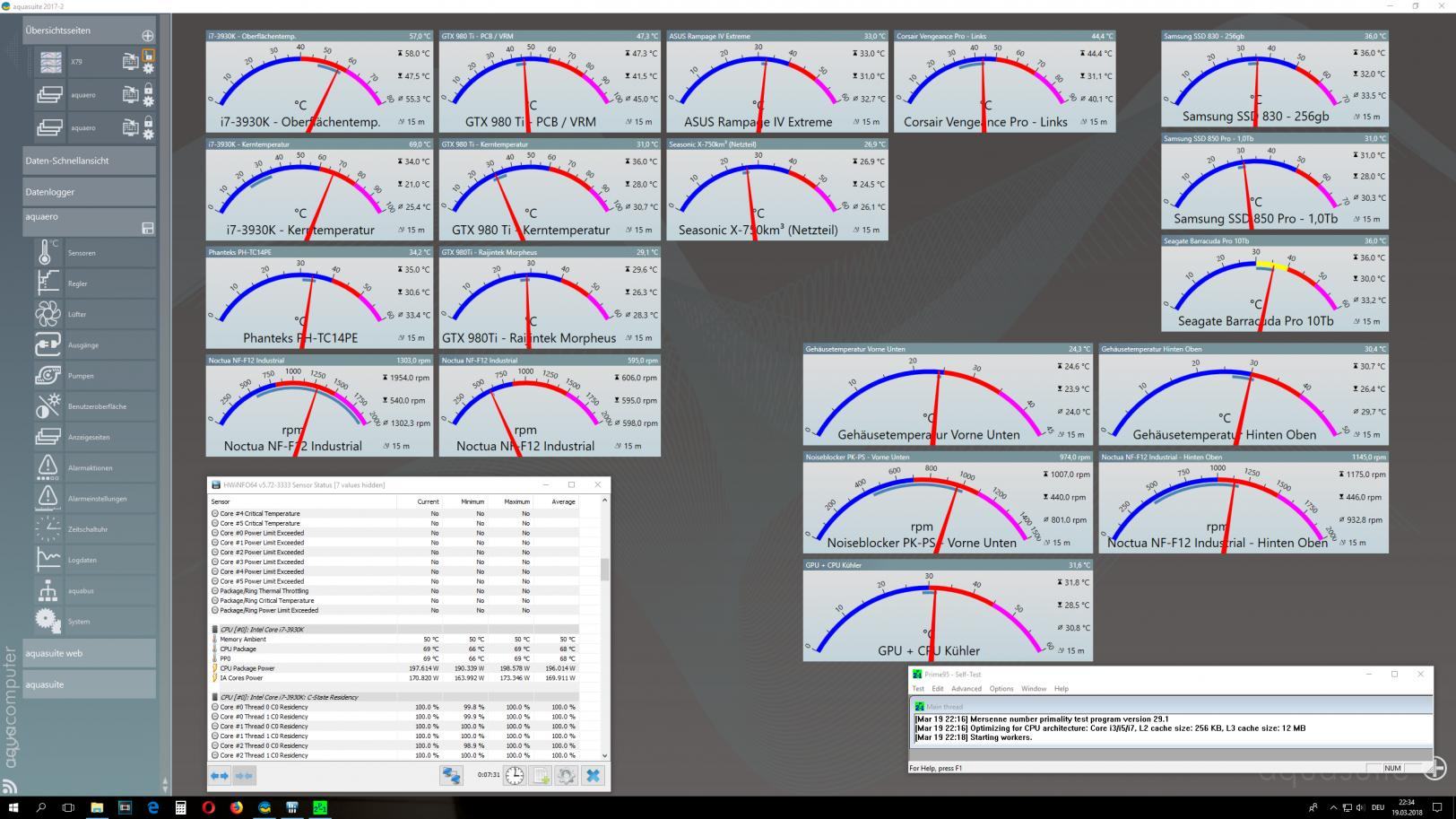Expand the aquasuite web section
Screen dimensions: 1456x819
[89, 653]
